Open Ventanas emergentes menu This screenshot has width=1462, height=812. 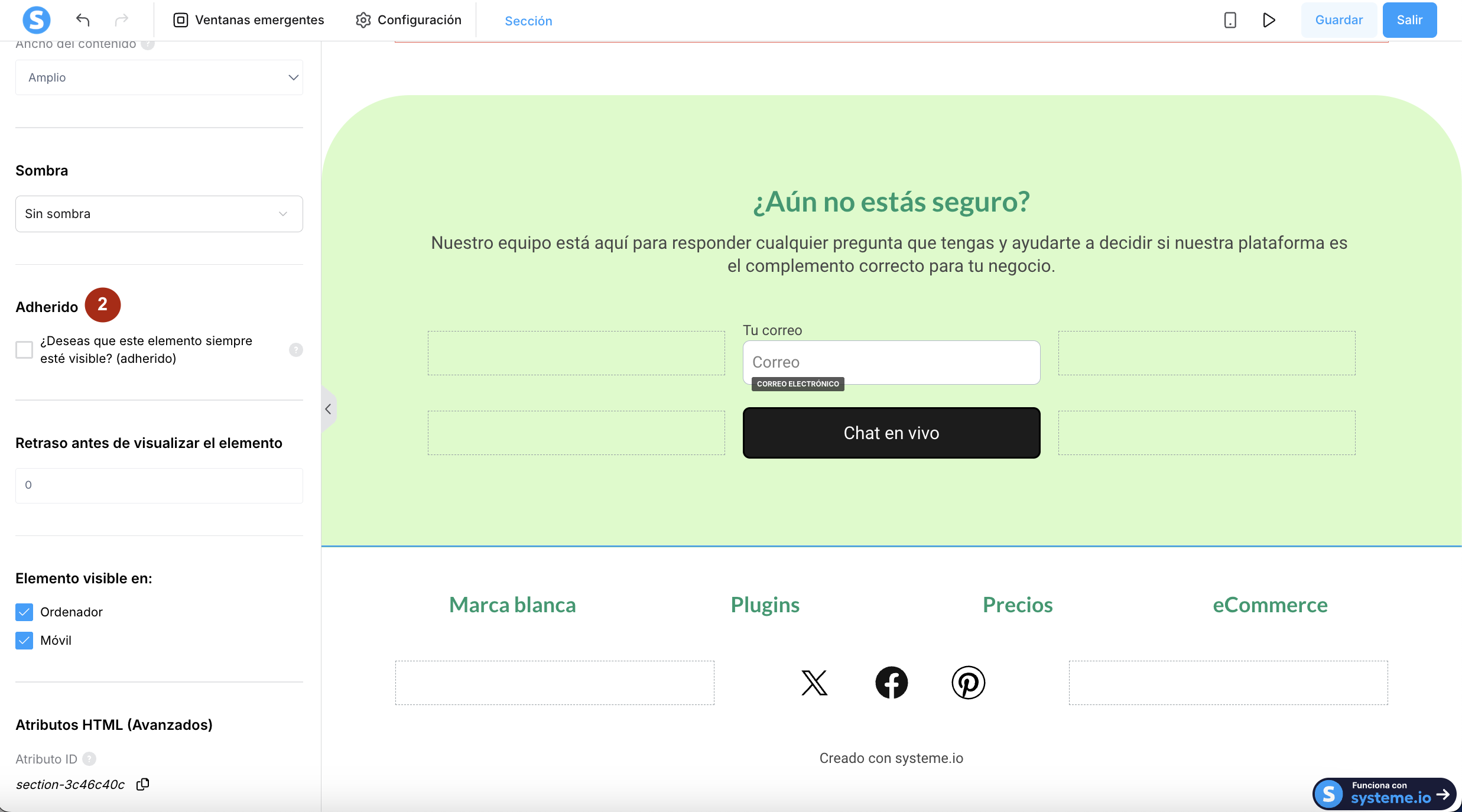248,20
